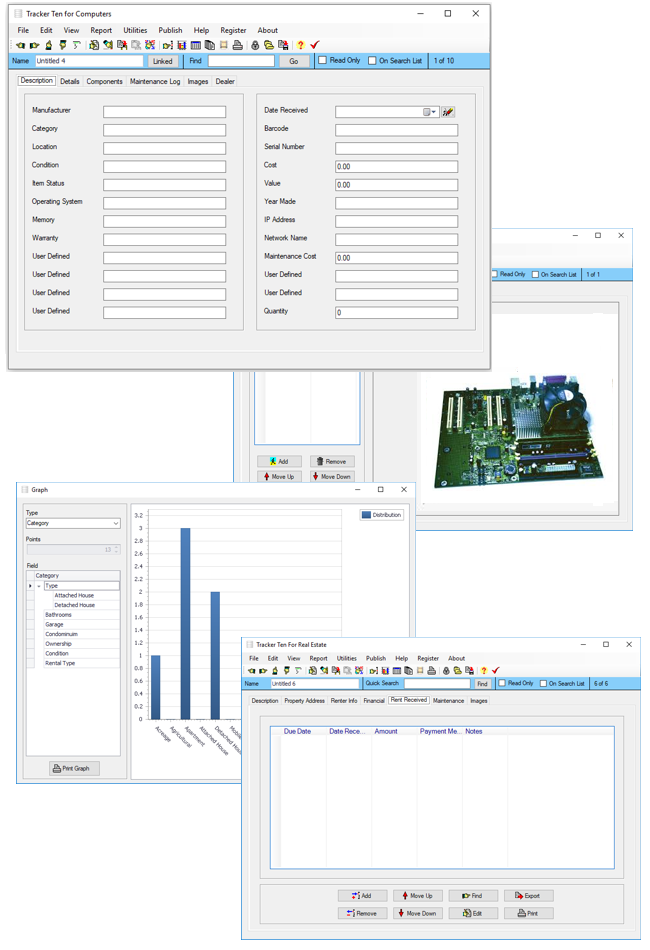Click next record arrow in Real Estate toolbar
The height and width of the screenshot is (950, 650).
pos(263,671)
